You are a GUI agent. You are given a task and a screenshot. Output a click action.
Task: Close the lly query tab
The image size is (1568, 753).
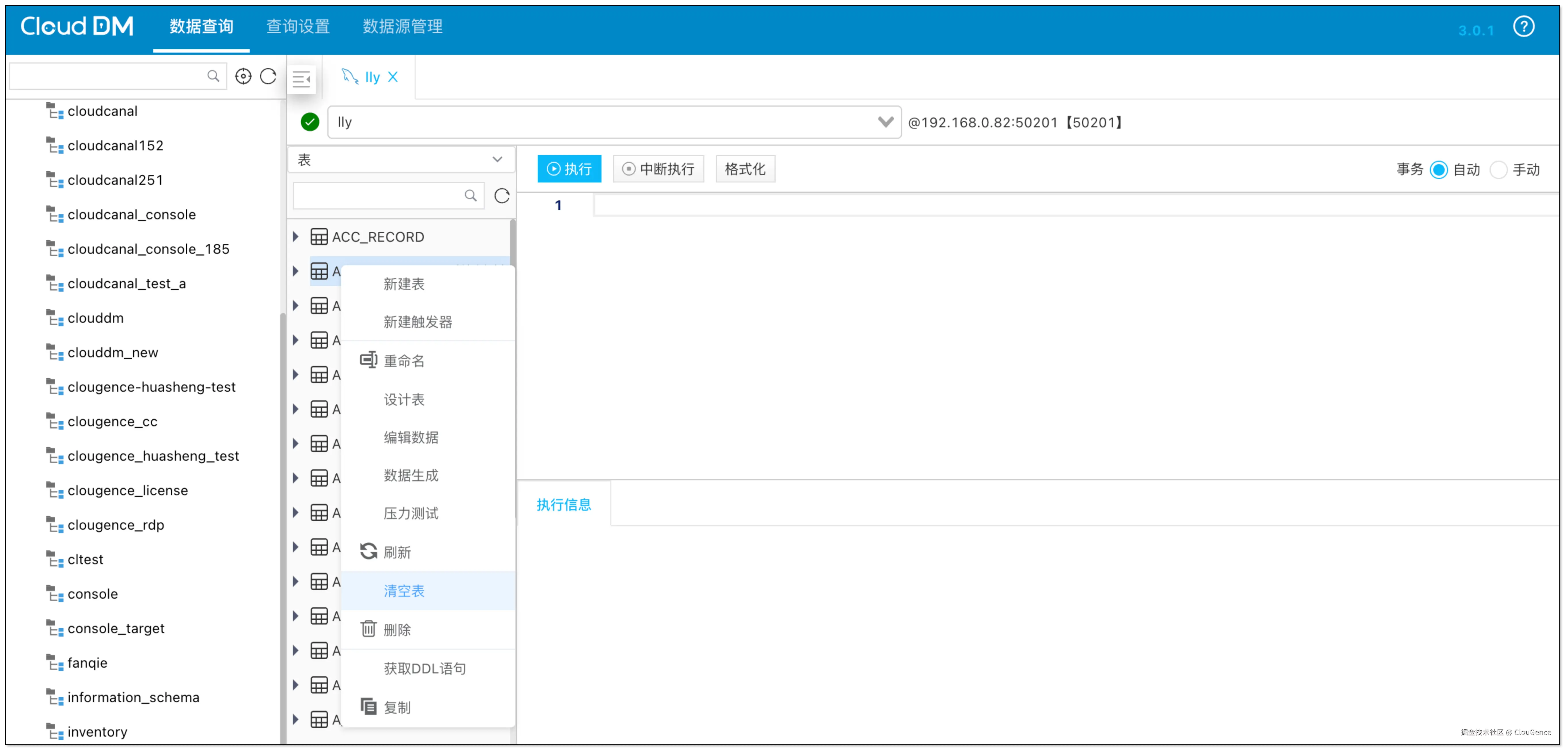(x=393, y=77)
